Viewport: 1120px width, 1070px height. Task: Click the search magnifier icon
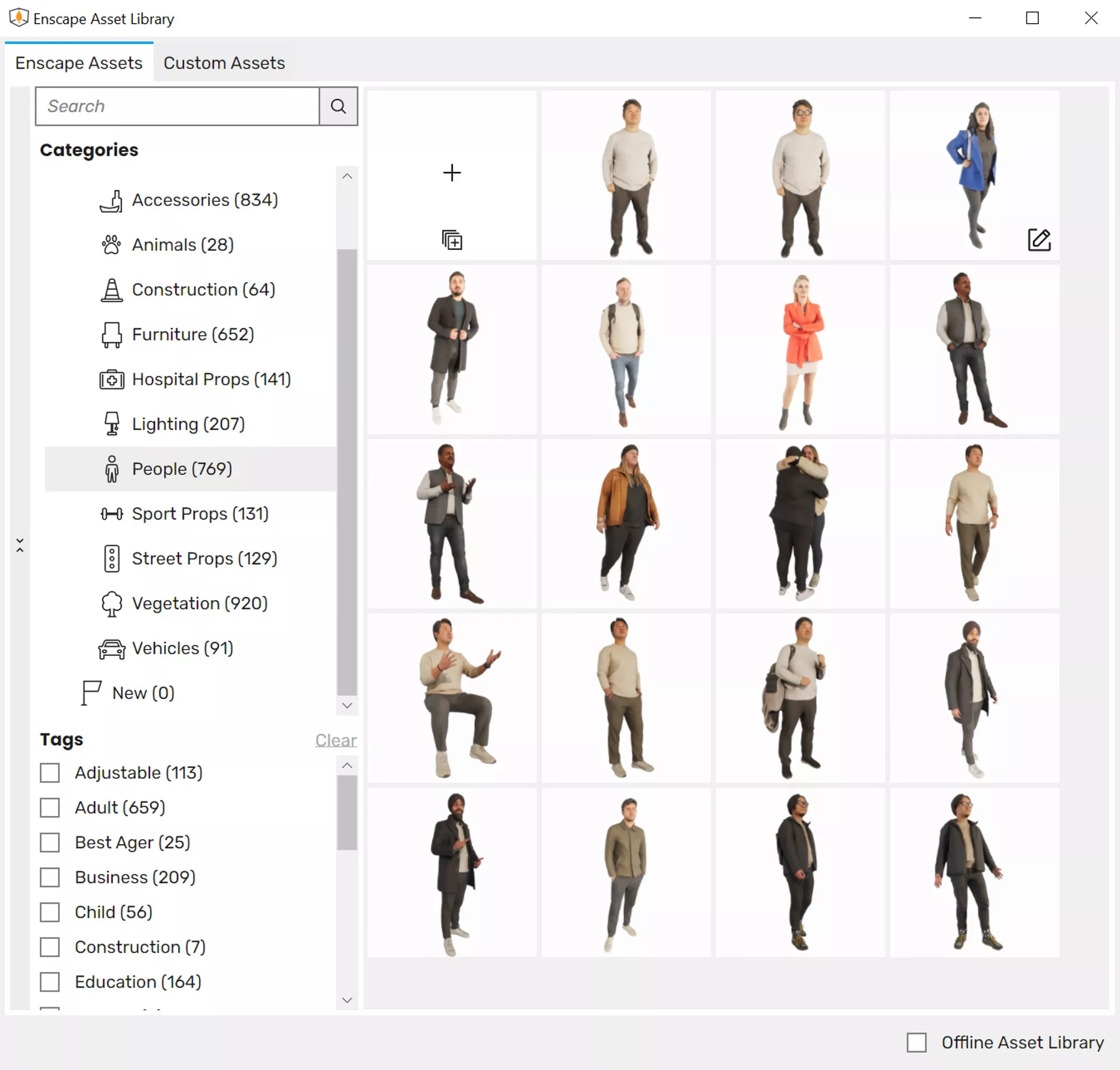point(338,106)
